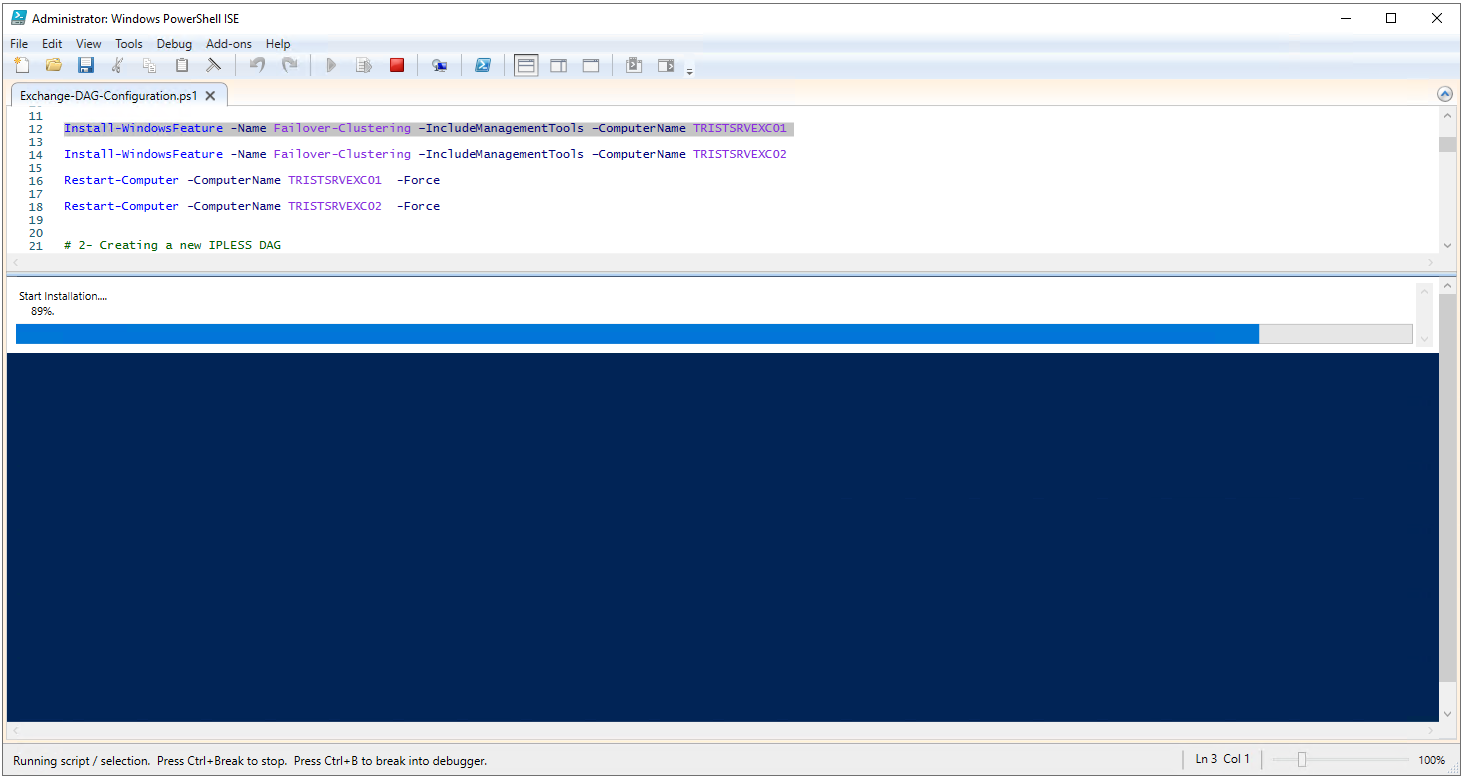Run Selection icon in toolbar
The image size is (1463, 777).
pyautogui.click(x=364, y=65)
